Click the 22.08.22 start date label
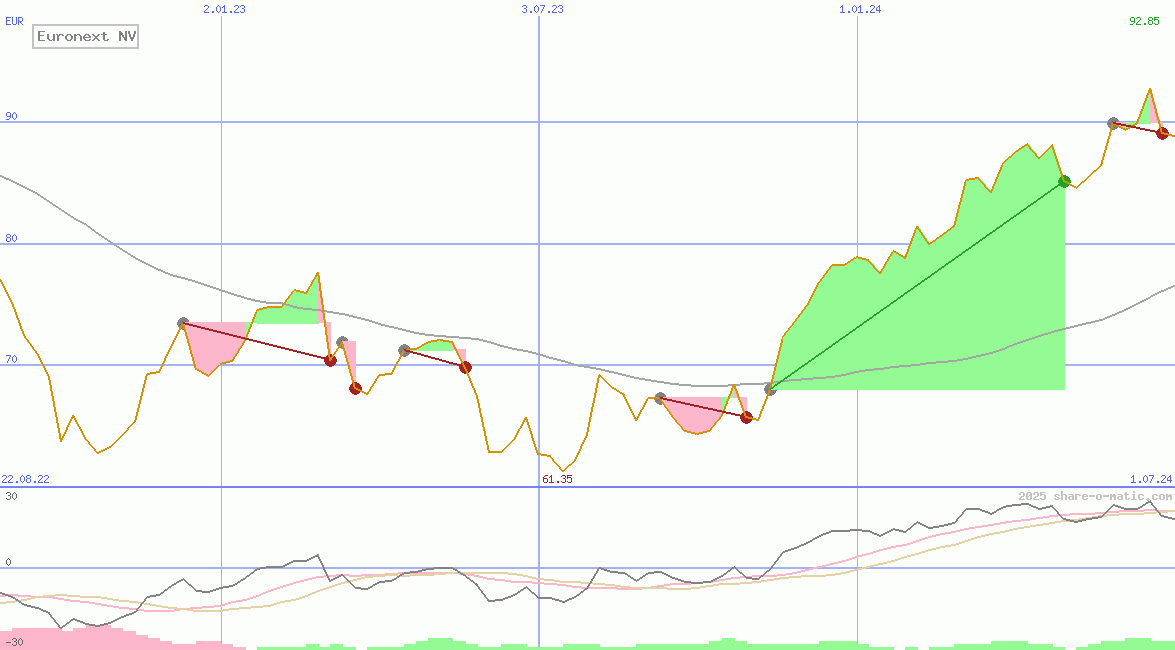1175x650 pixels. [x=25, y=479]
